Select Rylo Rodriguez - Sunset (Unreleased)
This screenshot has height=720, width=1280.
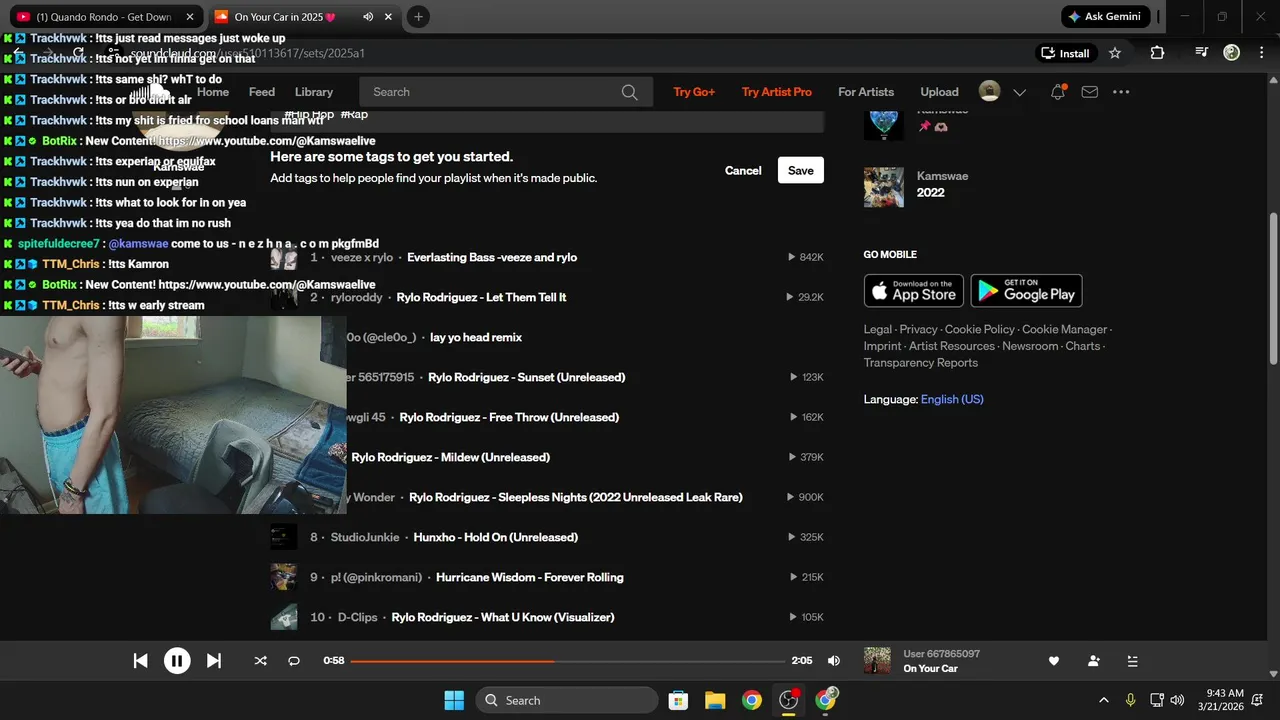[x=526, y=377]
